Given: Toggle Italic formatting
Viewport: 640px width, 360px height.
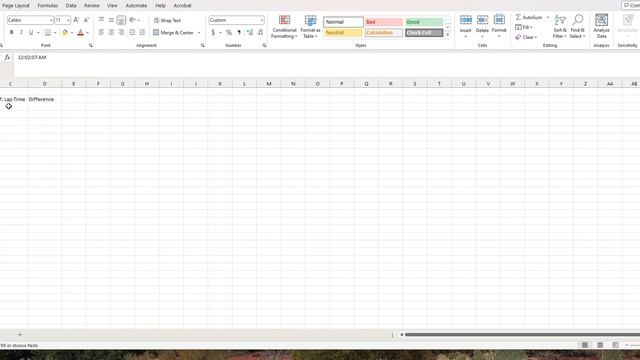Looking at the screenshot, I should pos(21,32).
